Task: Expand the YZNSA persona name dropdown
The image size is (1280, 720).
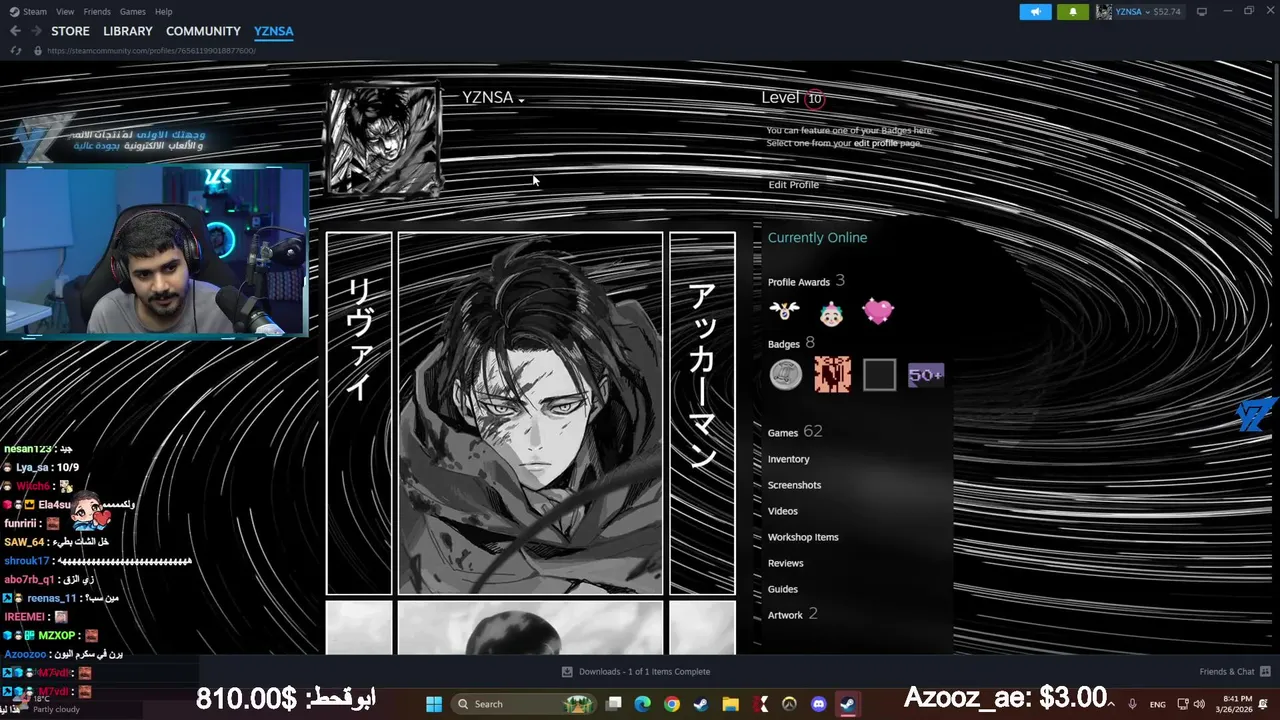Action: [x=521, y=99]
